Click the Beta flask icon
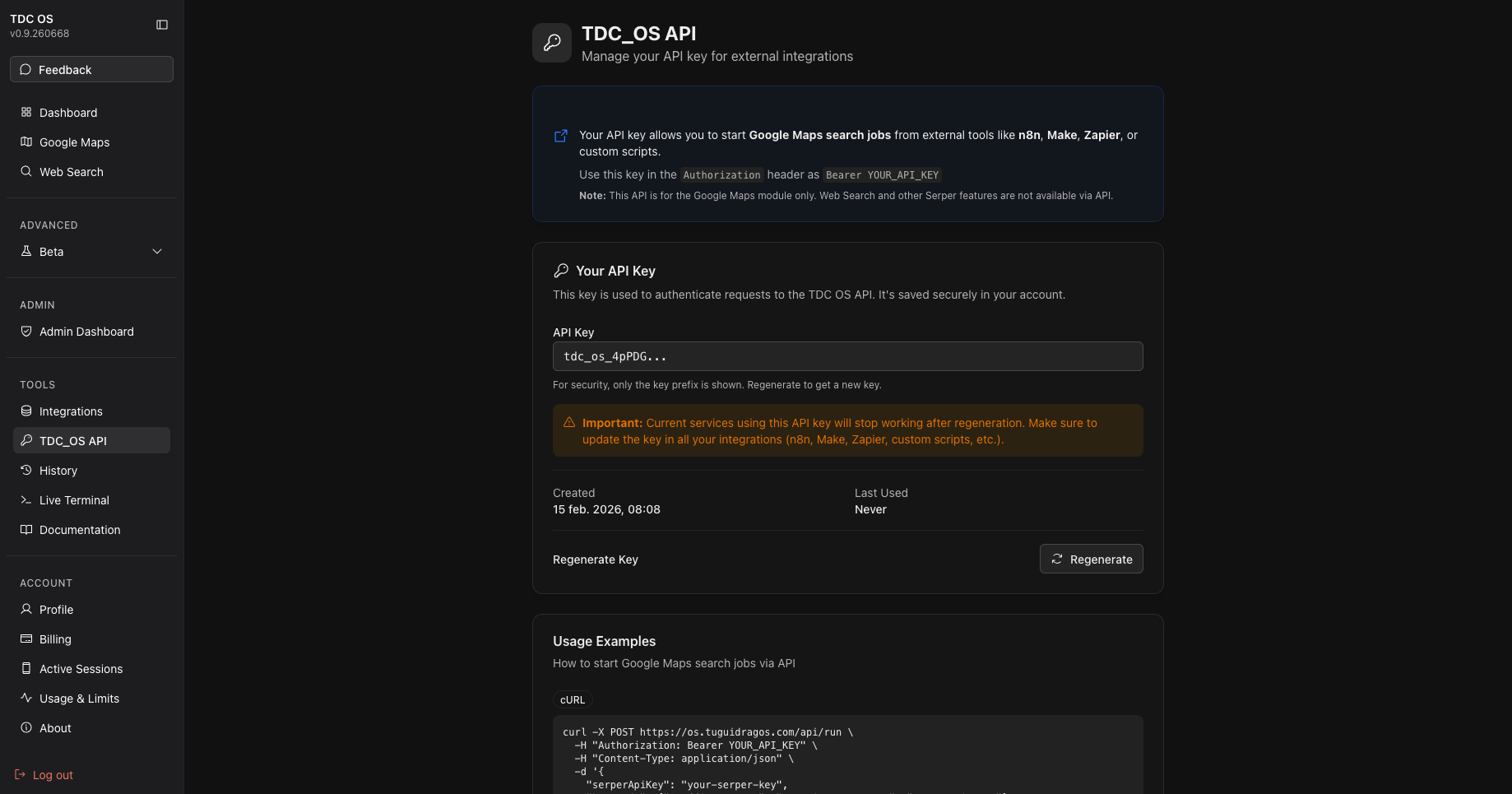1512x794 pixels. pos(26,251)
